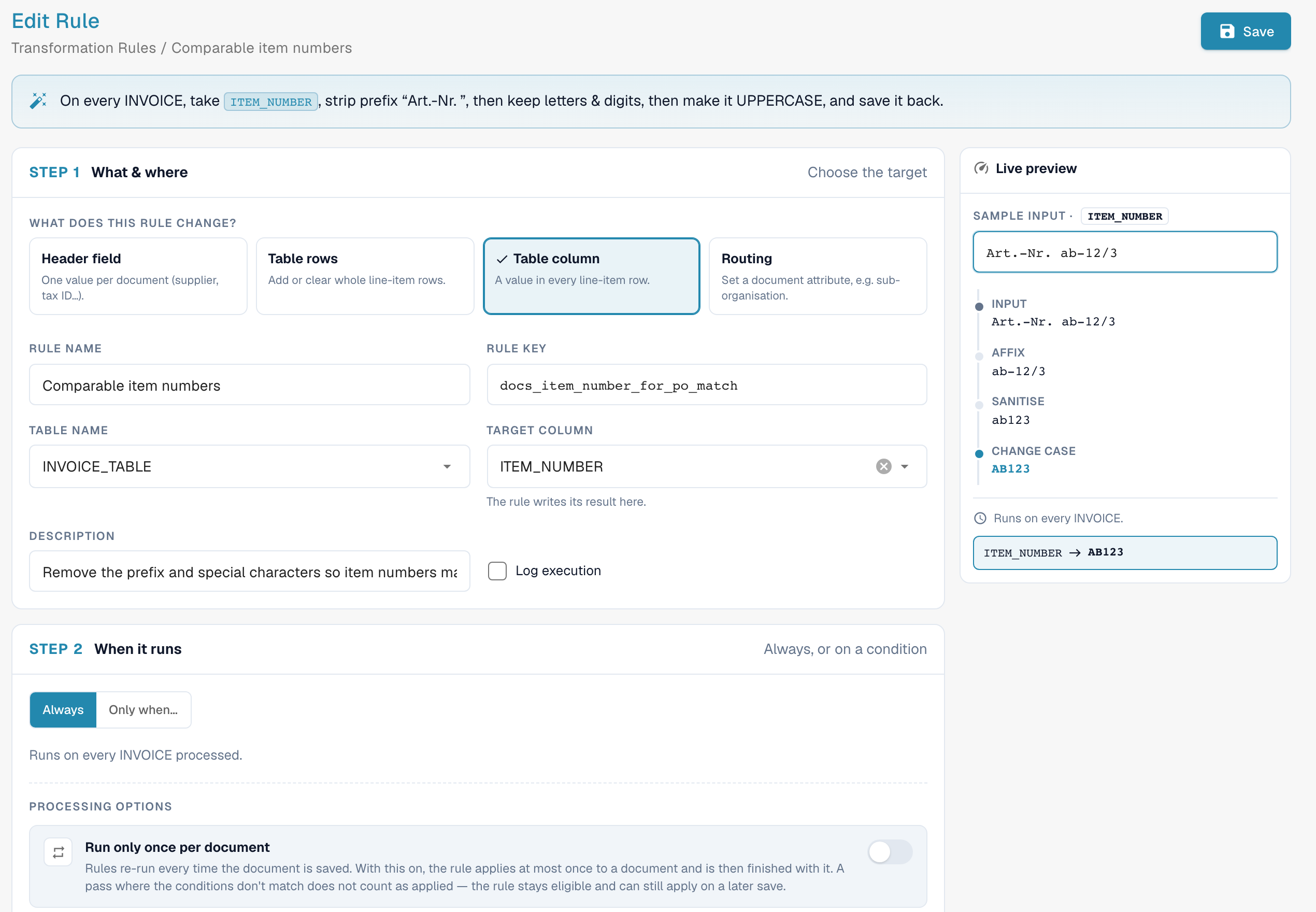Edit the Rule name field
Screen dimensions: 1316x912
coord(250,385)
